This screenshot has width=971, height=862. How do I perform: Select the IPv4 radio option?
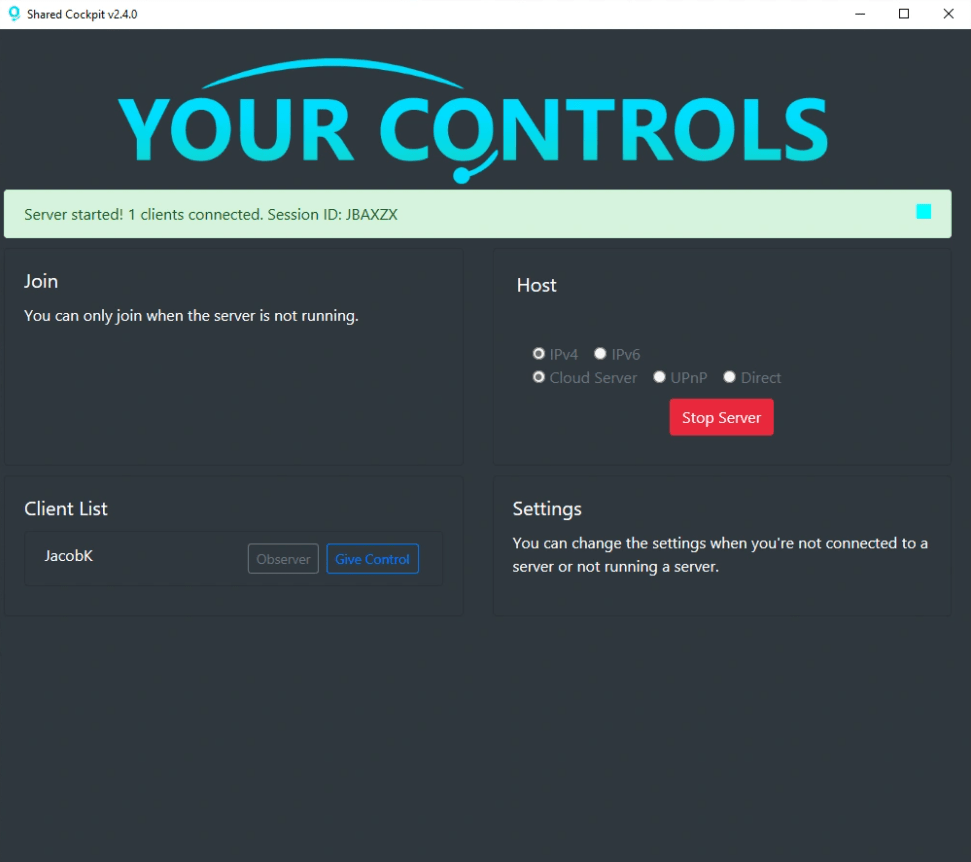[x=540, y=354]
